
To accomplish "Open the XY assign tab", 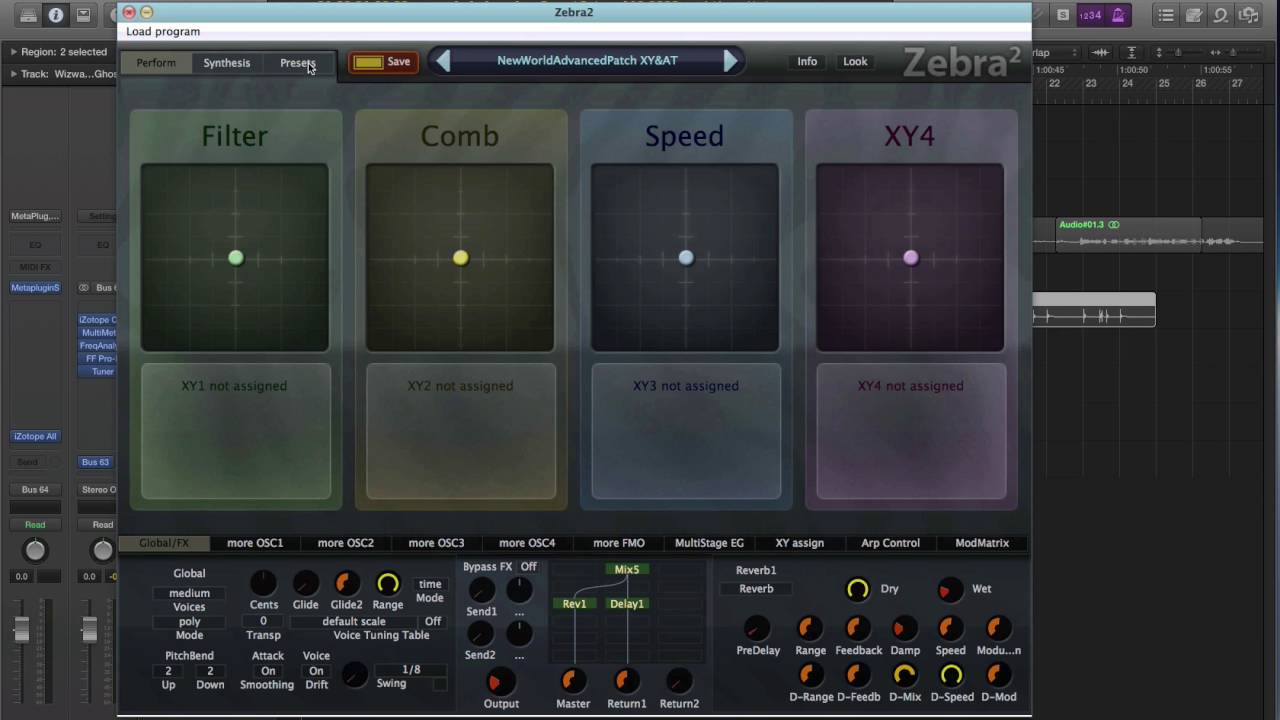I will (800, 543).
